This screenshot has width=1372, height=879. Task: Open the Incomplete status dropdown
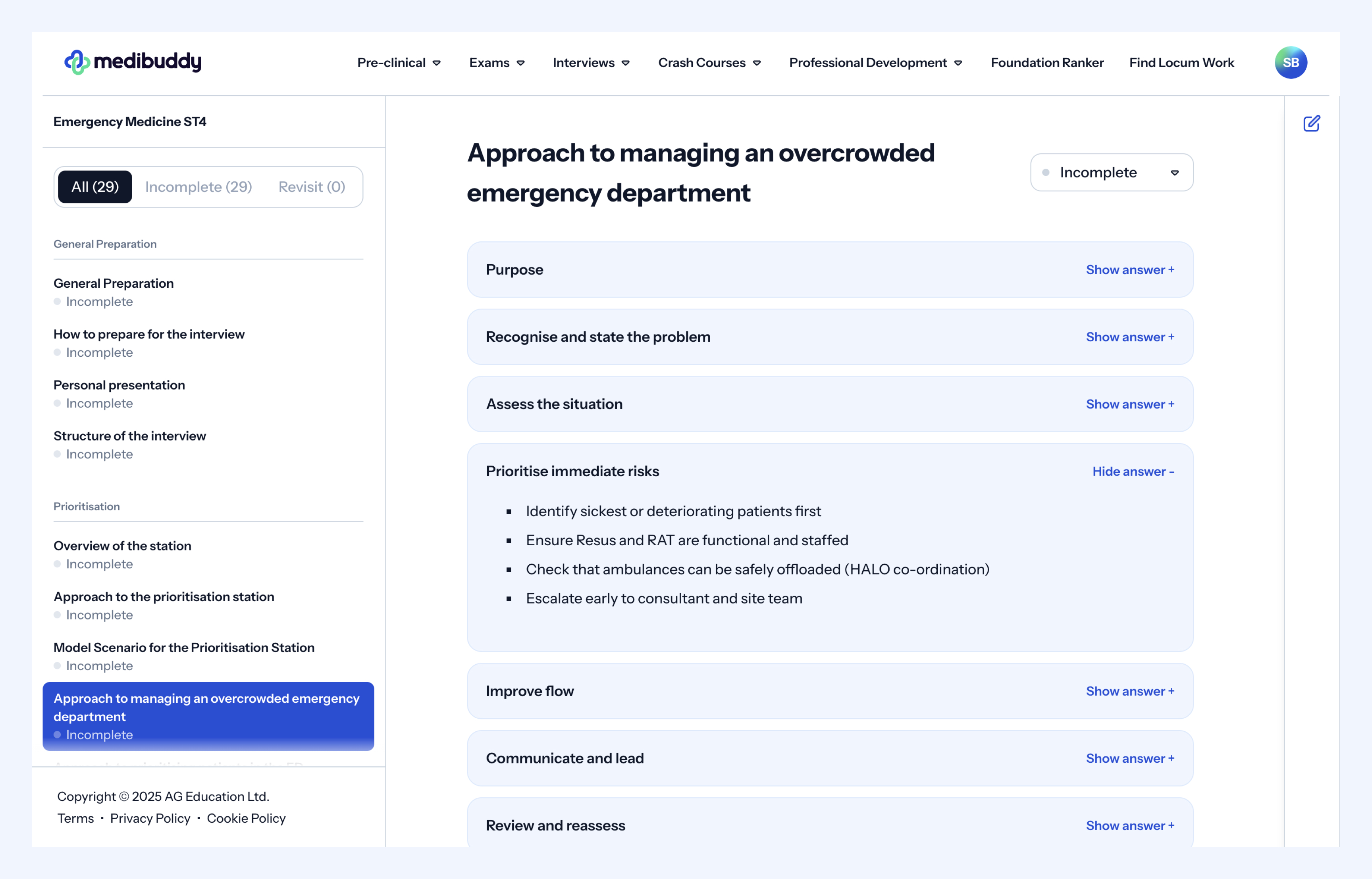point(1111,172)
